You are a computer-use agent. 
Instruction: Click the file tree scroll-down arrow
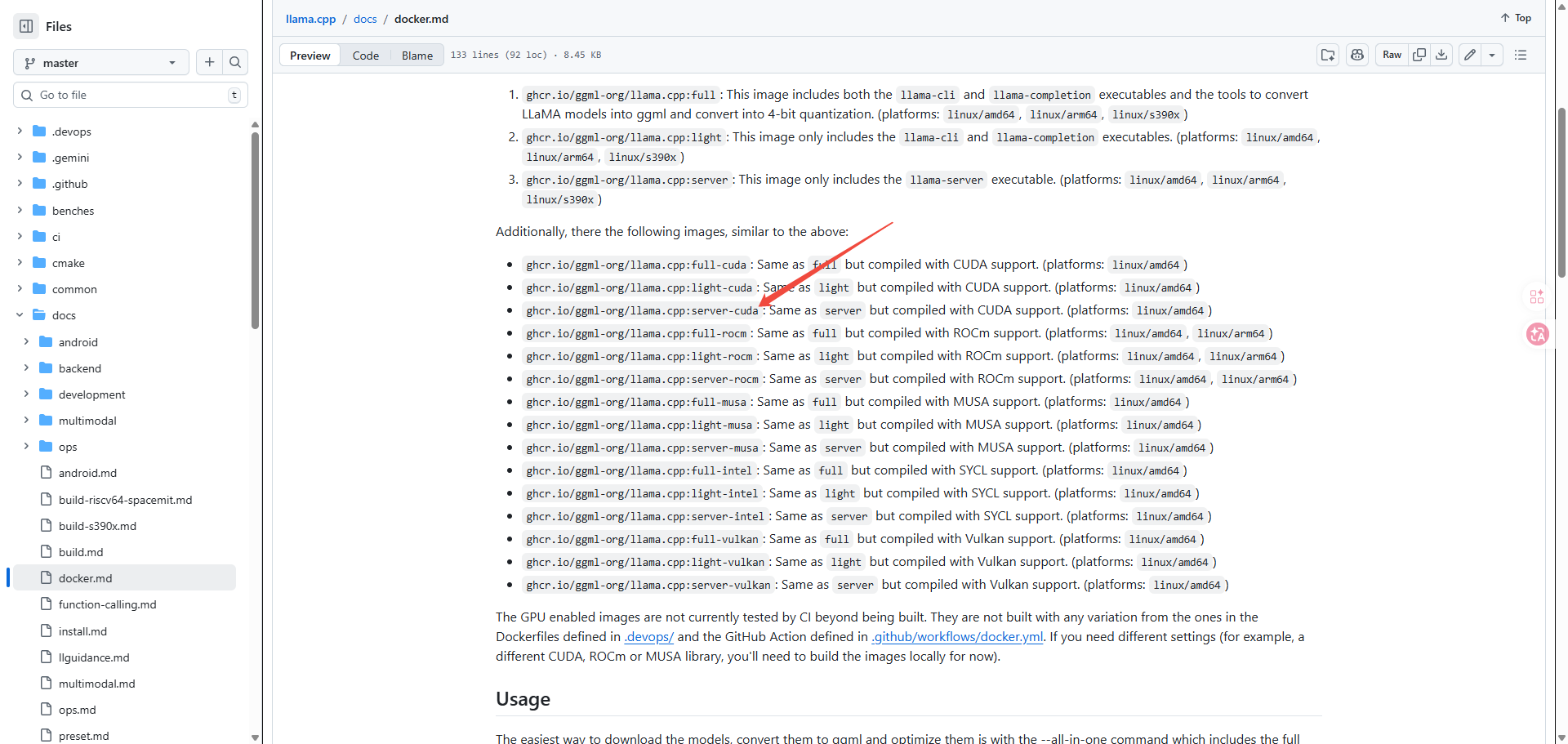tap(255, 737)
